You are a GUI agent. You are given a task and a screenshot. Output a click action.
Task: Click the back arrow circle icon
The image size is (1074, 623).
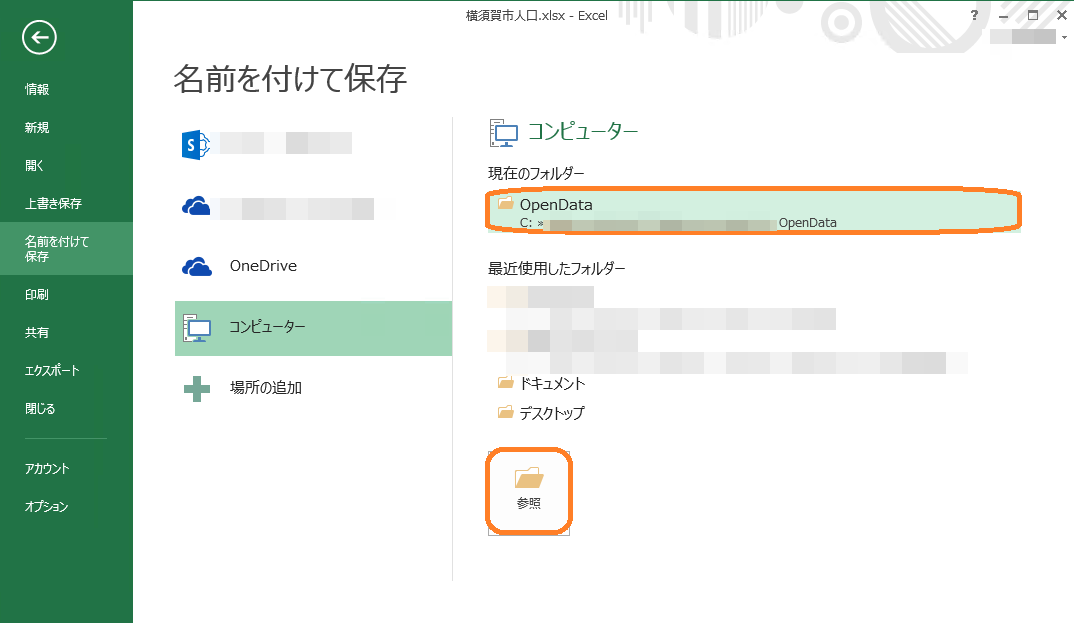tap(40, 38)
